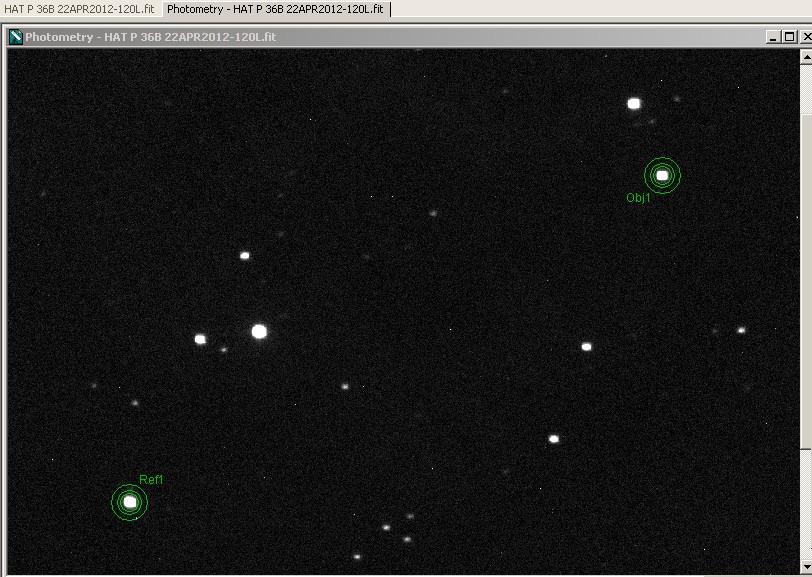Click the green Obj1 label text

638,198
